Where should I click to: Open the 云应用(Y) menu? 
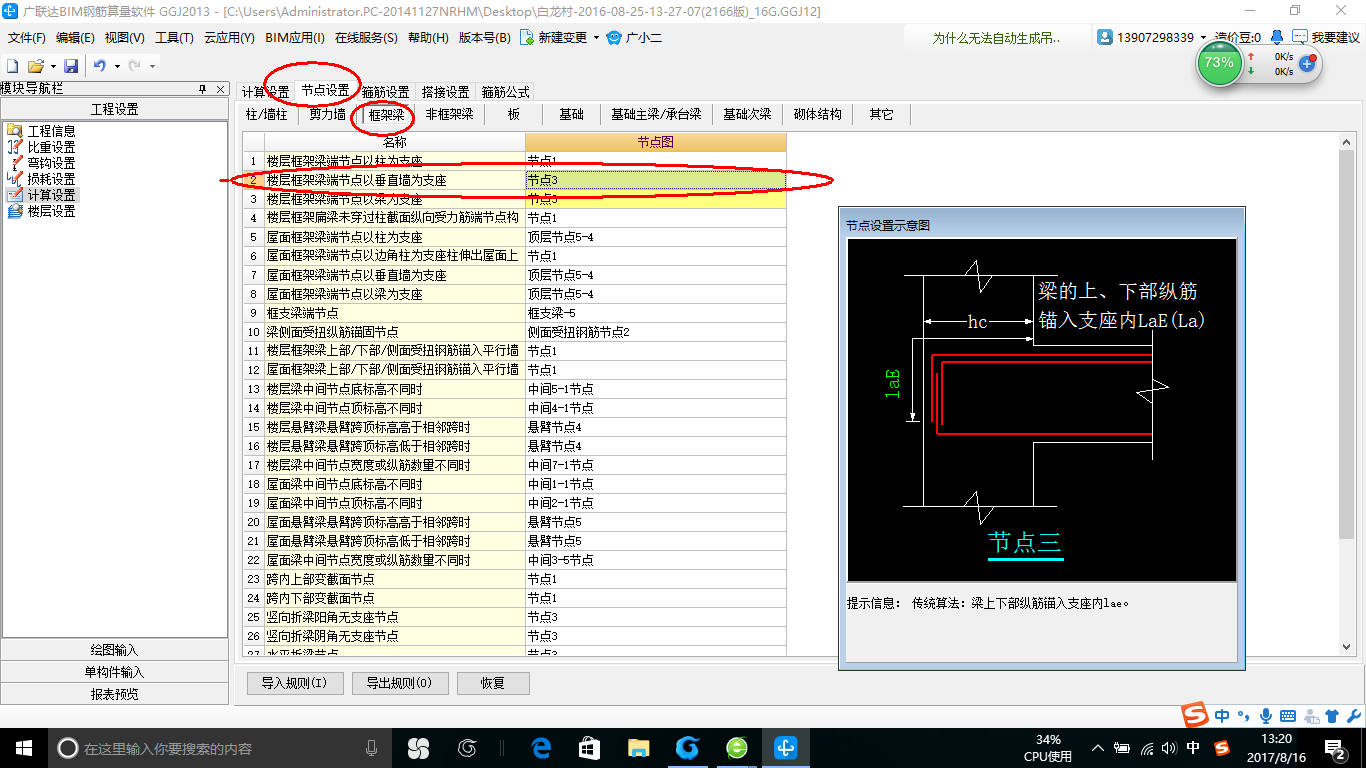tap(229, 37)
